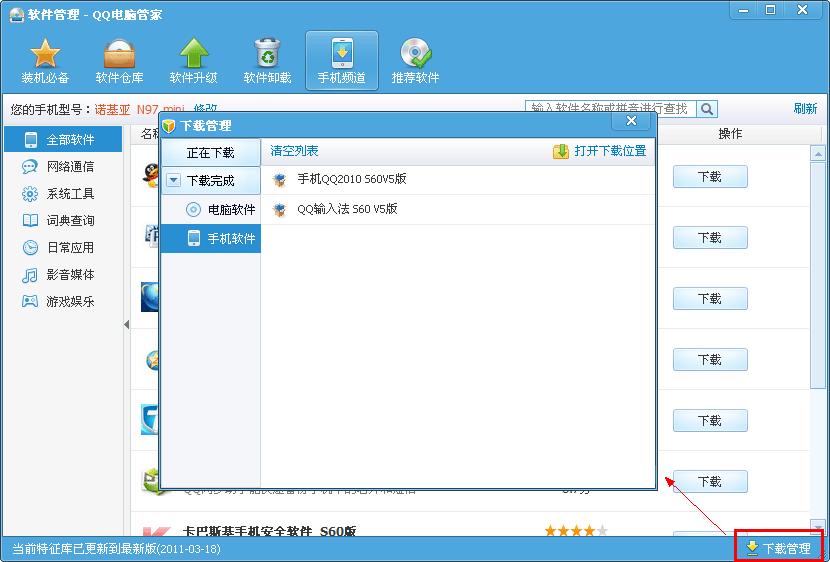Open 下载管理 in status bar
The height and width of the screenshot is (562, 830).
pos(779,548)
